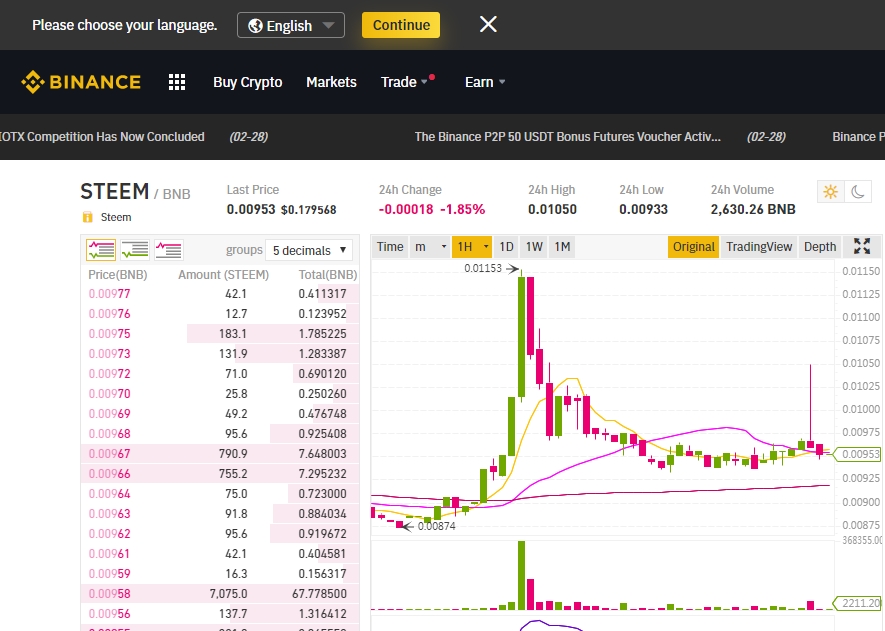Click the Last Price value 0.00953
This screenshot has height=631, width=885.
251,209
